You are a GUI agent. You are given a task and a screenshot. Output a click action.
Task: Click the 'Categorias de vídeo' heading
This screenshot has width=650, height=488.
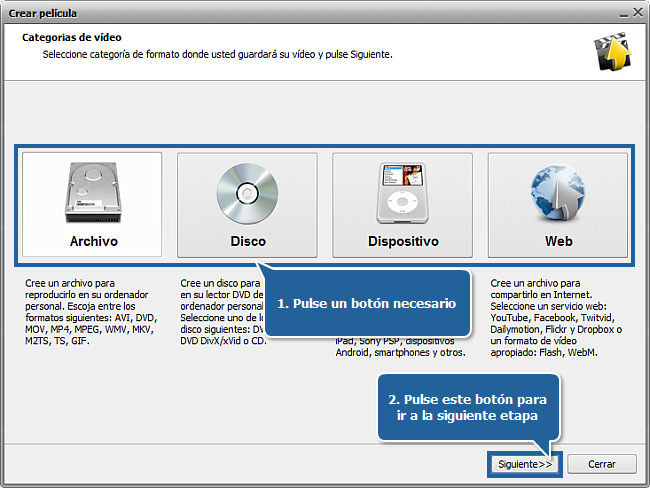72,37
